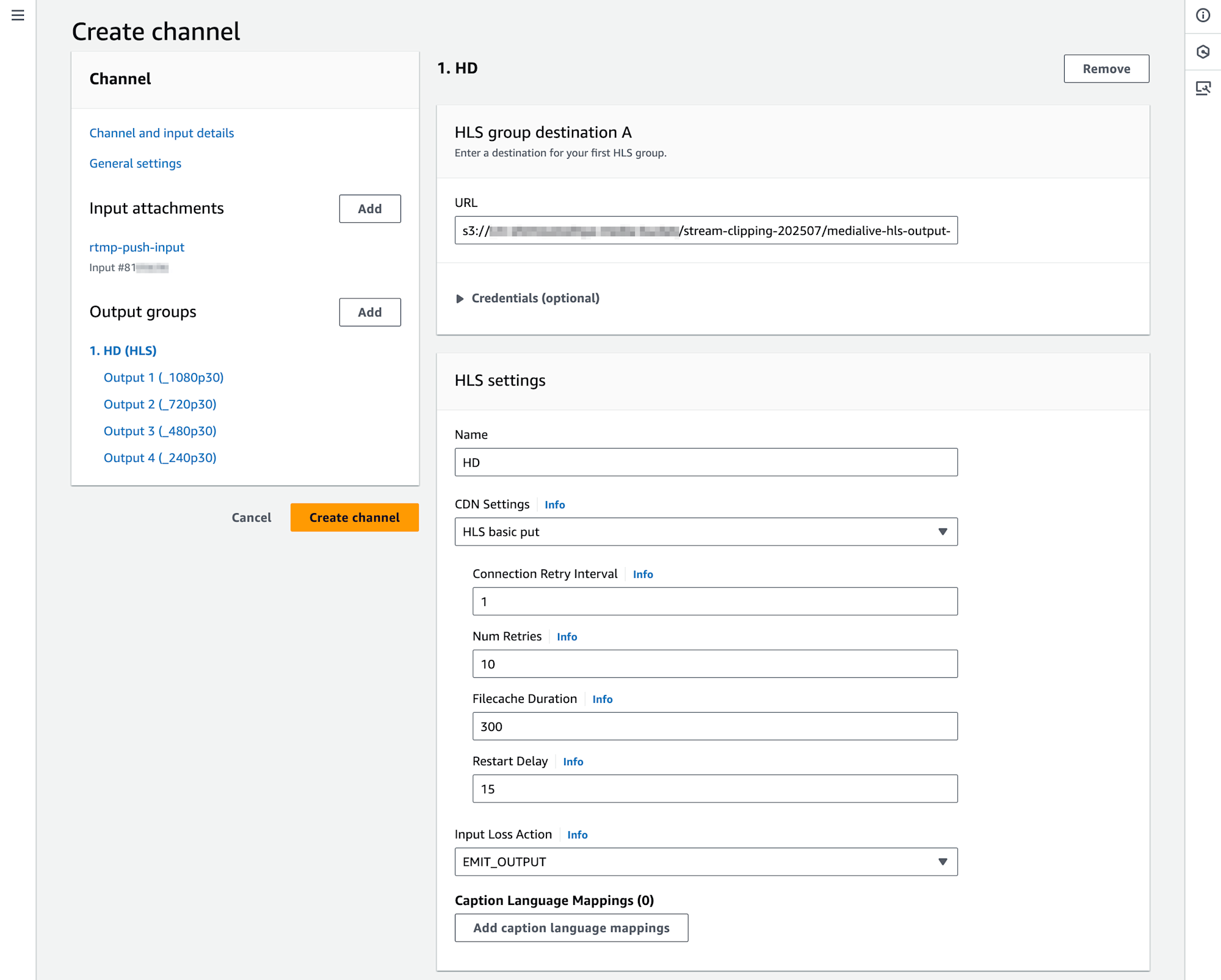Open the hamburger navigation menu
This screenshot has width=1221, height=980.
pos(18,15)
